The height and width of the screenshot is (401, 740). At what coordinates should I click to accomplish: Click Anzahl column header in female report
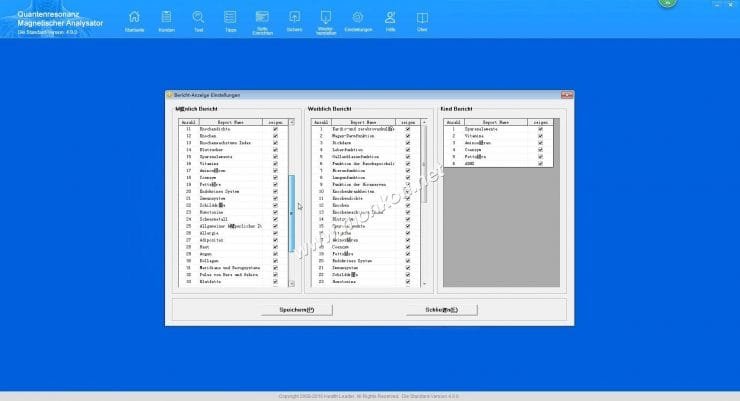(321, 122)
